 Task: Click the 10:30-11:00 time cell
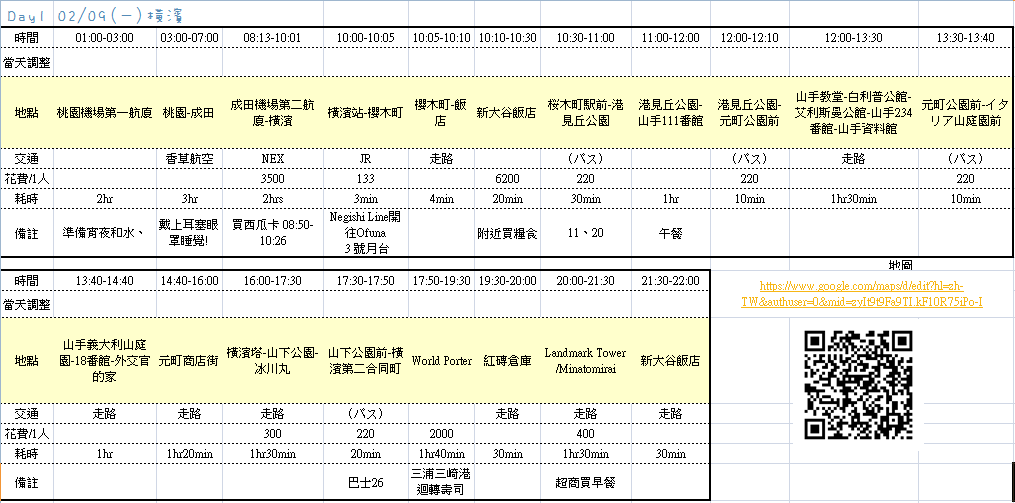click(x=585, y=38)
